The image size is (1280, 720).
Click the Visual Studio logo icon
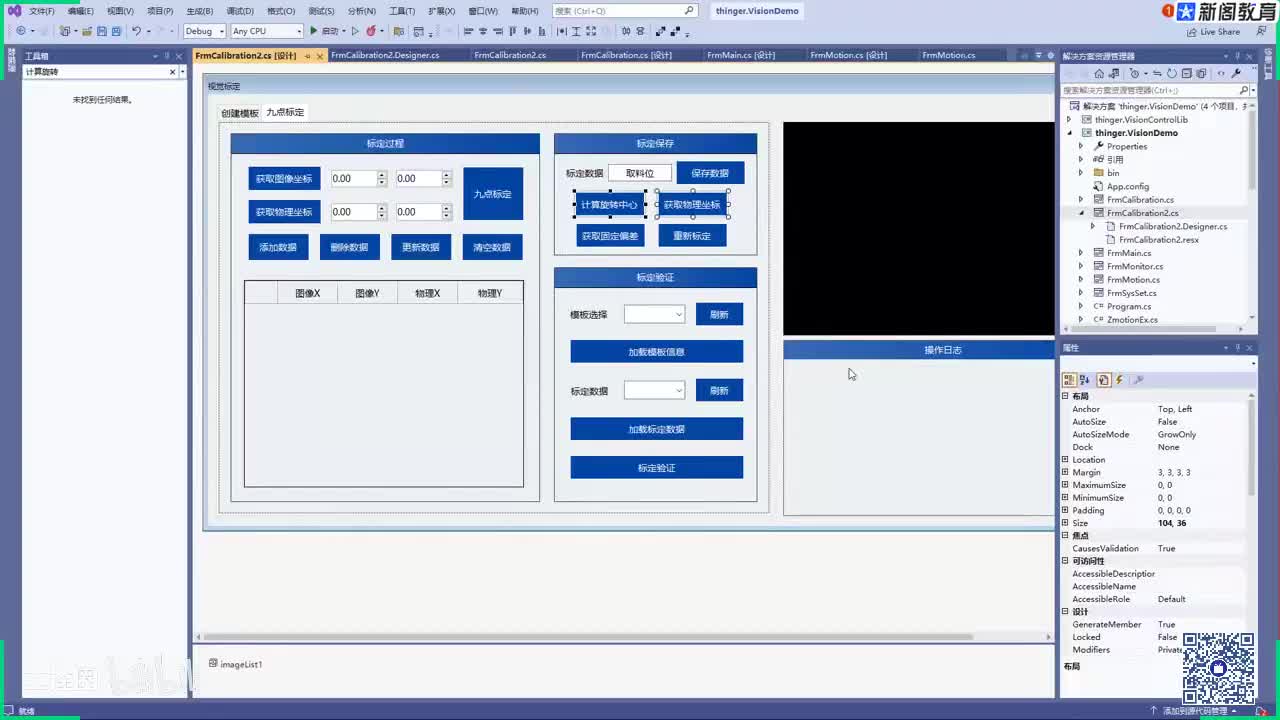(x=14, y=11)
